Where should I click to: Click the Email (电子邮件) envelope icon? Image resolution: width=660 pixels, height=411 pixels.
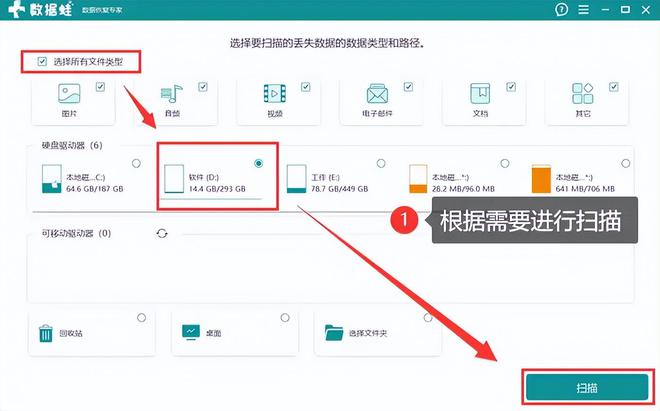tap(377, 93)
